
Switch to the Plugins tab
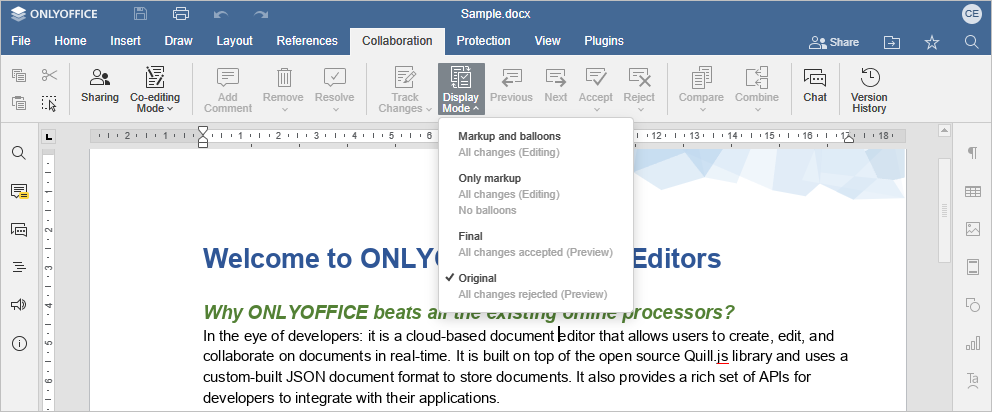[x=604, y=41]
